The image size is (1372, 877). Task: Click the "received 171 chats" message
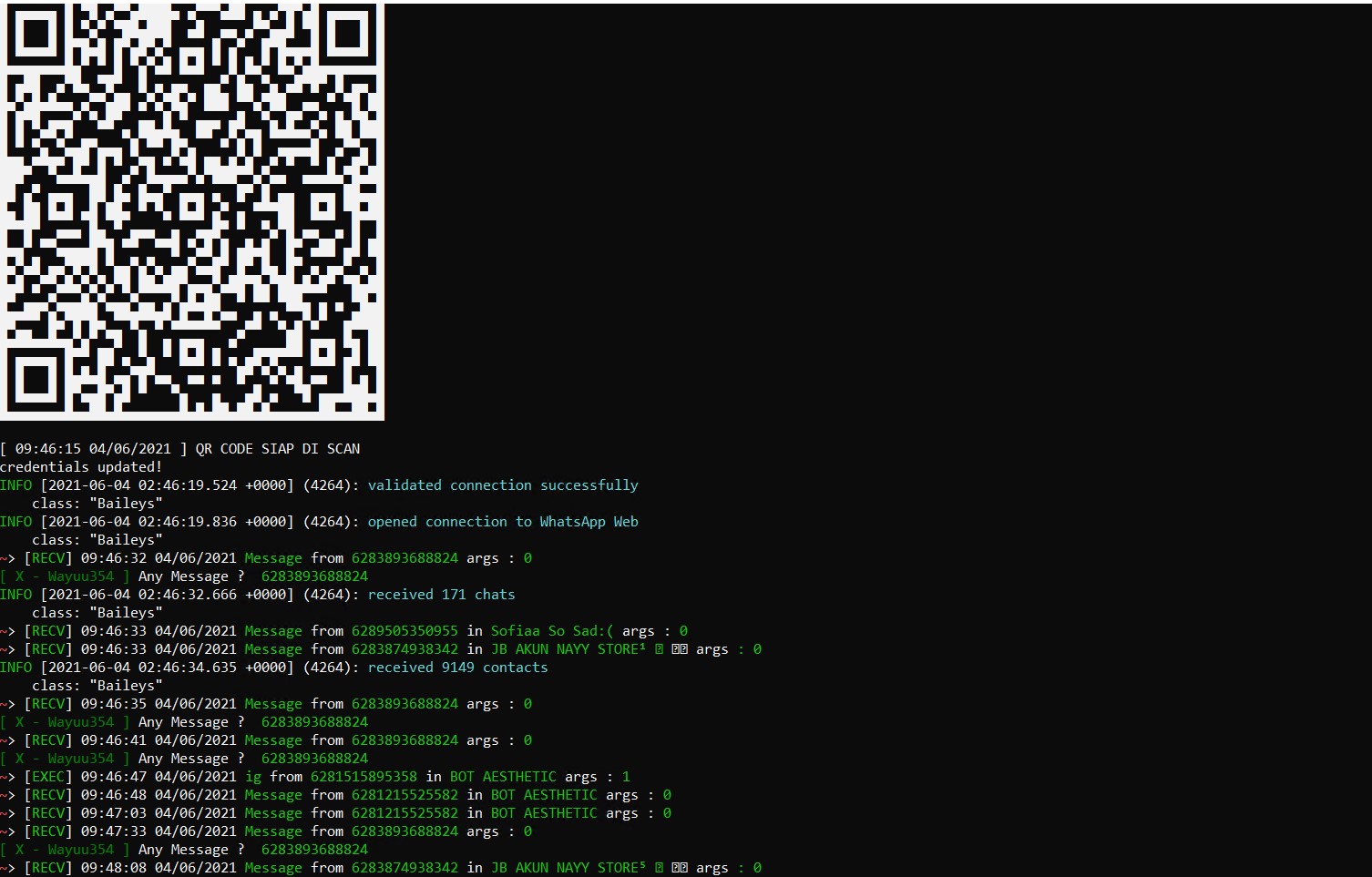(441, 595)
